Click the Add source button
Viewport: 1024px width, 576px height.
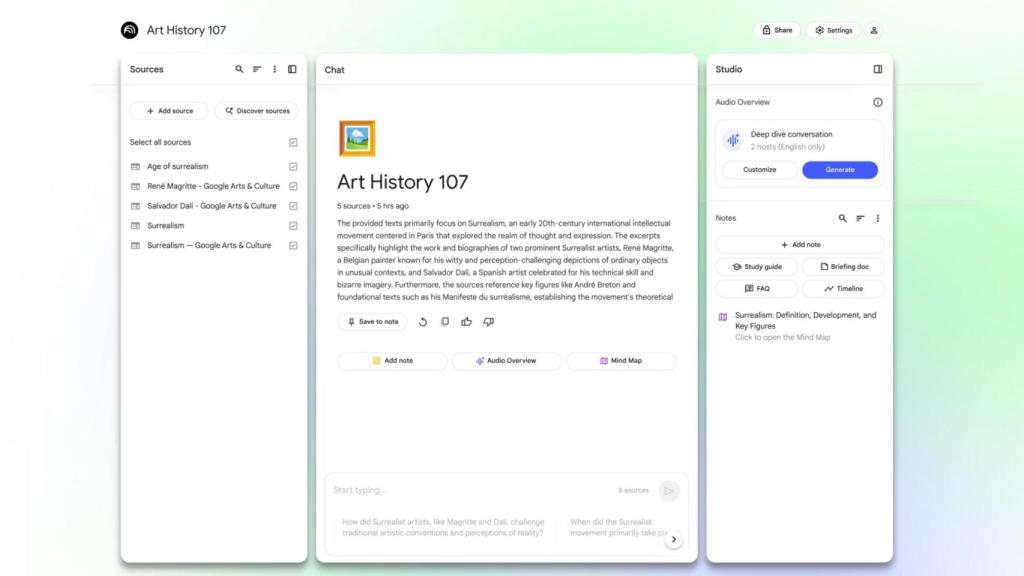point(169,111)
